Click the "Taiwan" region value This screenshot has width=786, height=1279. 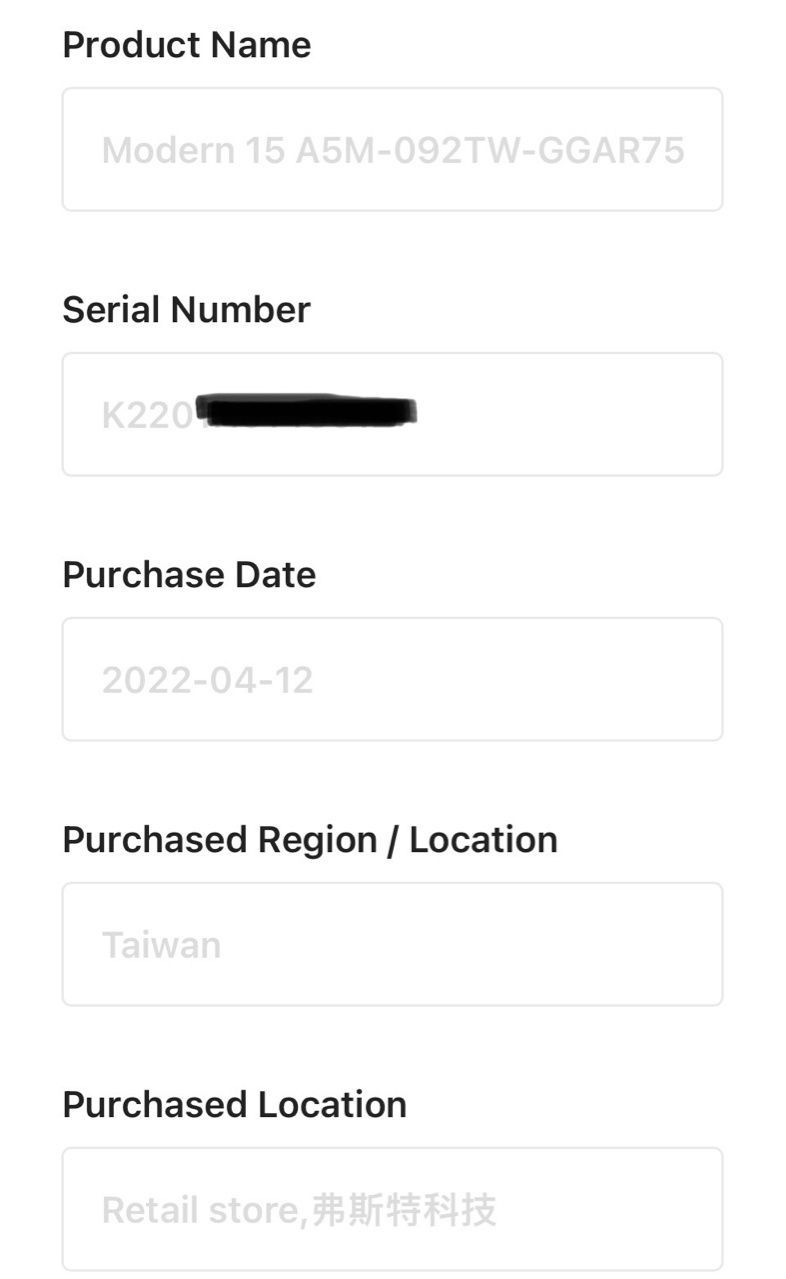(161, 945)
